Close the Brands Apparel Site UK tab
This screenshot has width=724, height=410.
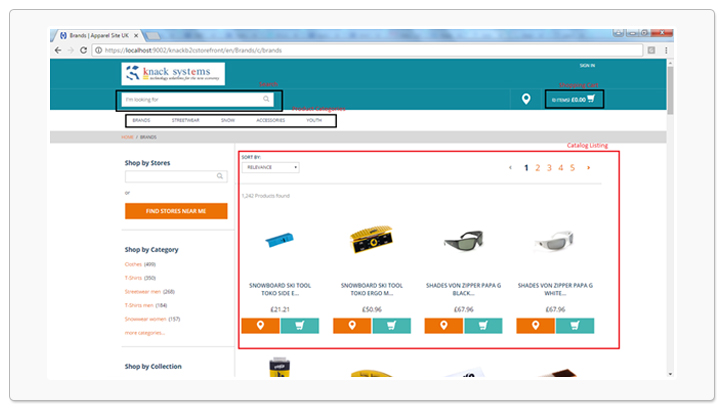click(136, 36)
